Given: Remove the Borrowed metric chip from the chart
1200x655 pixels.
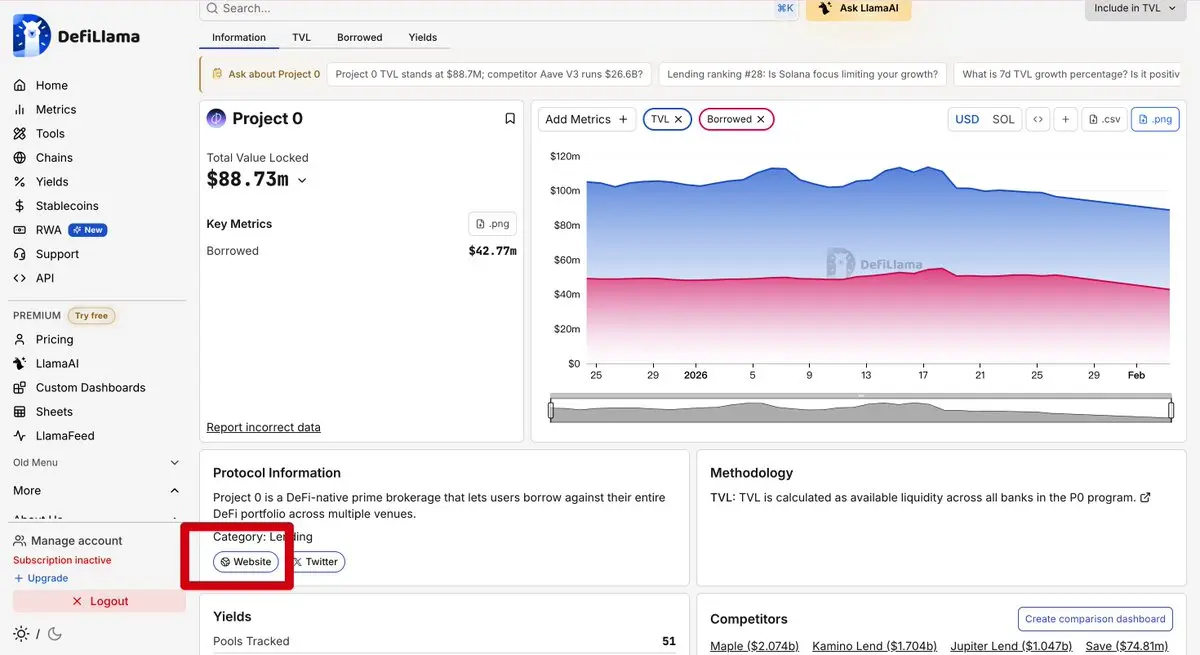Looking at the screenshot, I should (760, 119).
